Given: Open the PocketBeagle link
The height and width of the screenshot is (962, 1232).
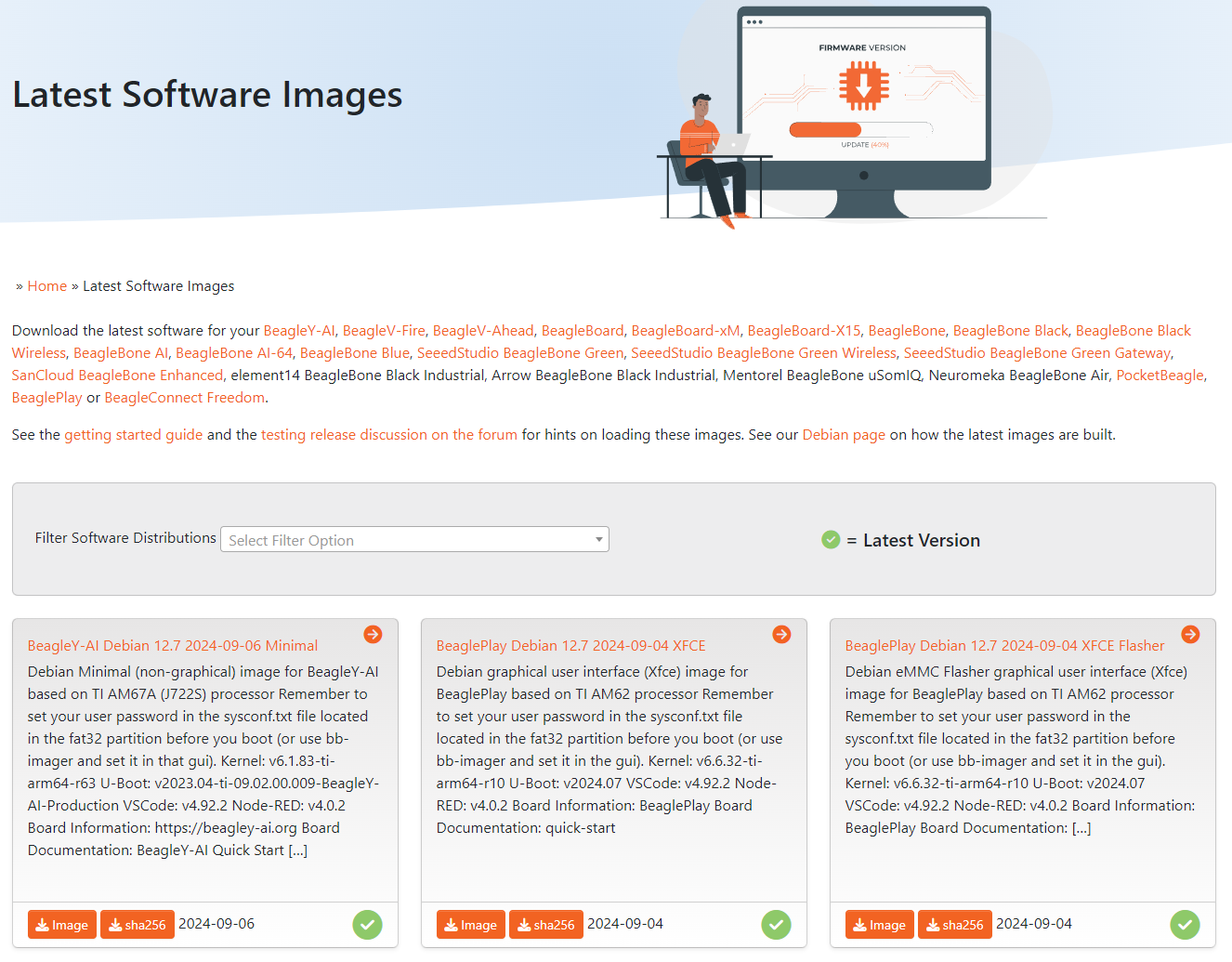Looking at the screenshot, I should tap(1160, 376).
